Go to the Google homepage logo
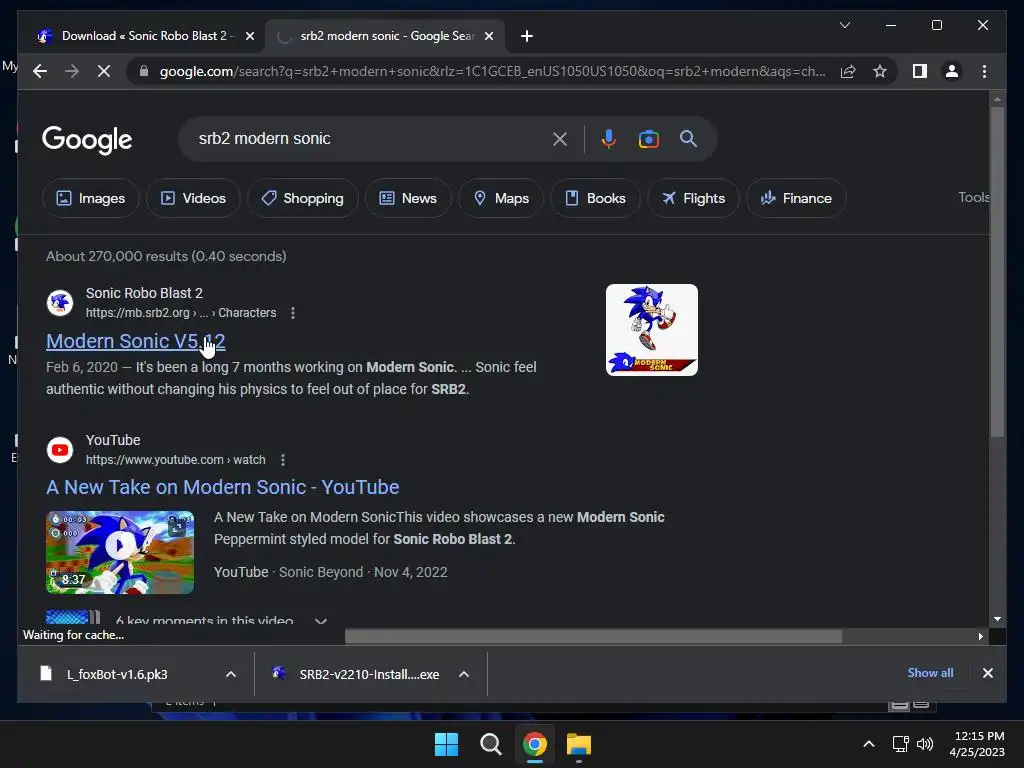 coord(87,139)
